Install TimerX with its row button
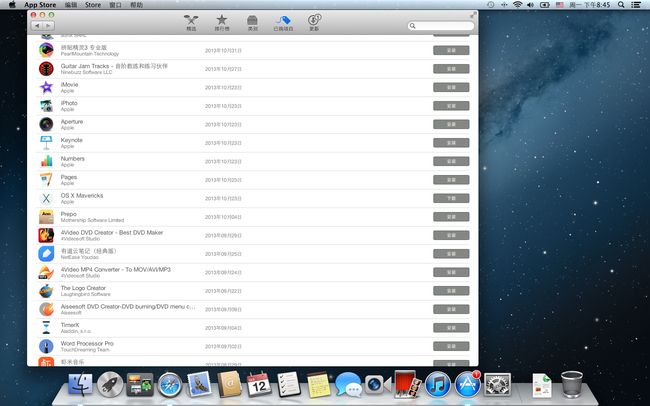The width and height of the screenshot is (650, 406). pos(451,328)
